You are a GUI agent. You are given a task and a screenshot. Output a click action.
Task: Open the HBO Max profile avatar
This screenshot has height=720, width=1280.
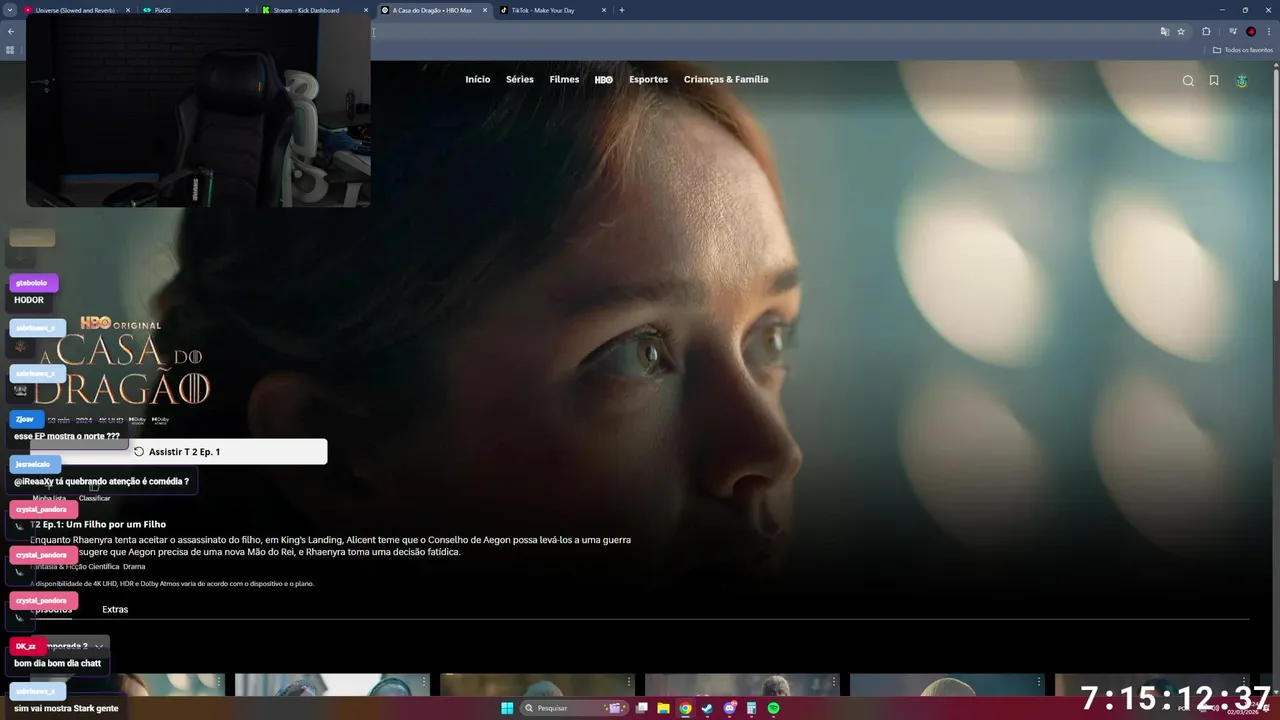[x=1242, y=81]
